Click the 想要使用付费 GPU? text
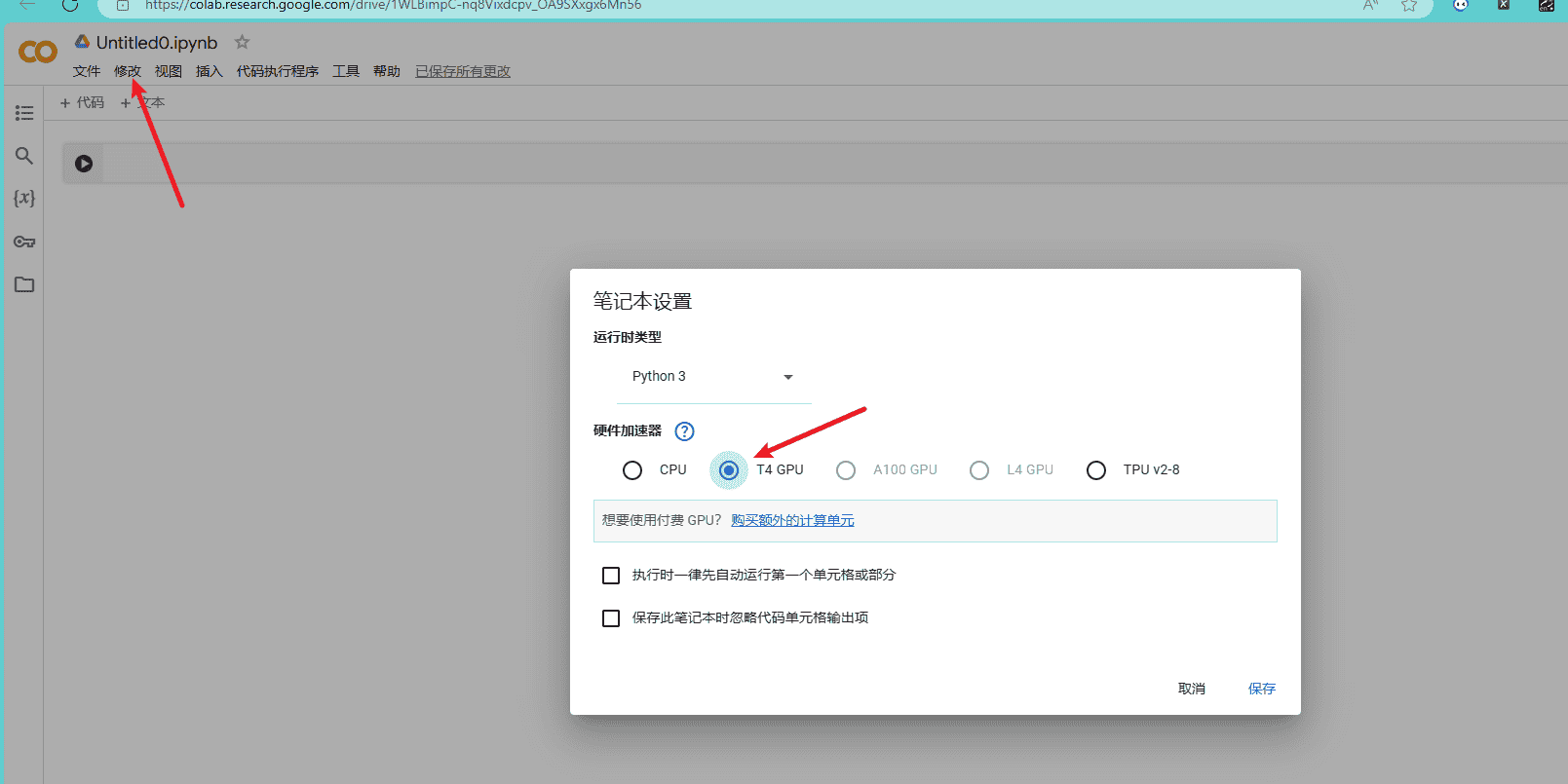Viewport: 1568px width, 784px height. pyautogui.click(x=662, y=520)
